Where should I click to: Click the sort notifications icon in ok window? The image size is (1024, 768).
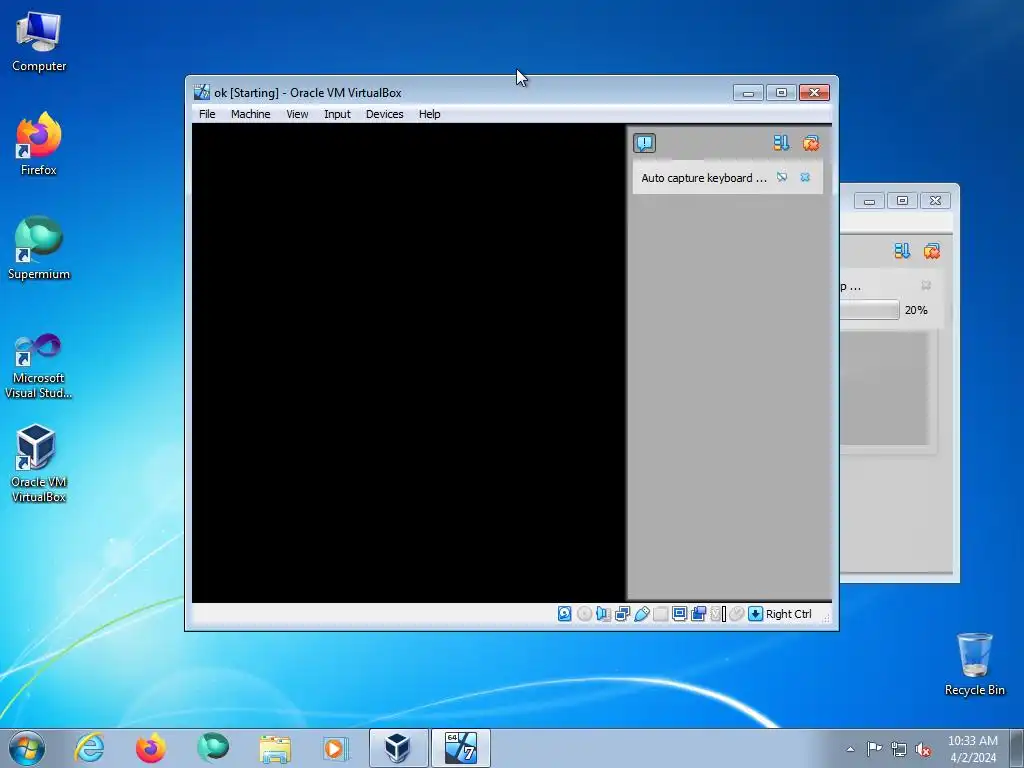pyautogui.click(x=781, y=143)
